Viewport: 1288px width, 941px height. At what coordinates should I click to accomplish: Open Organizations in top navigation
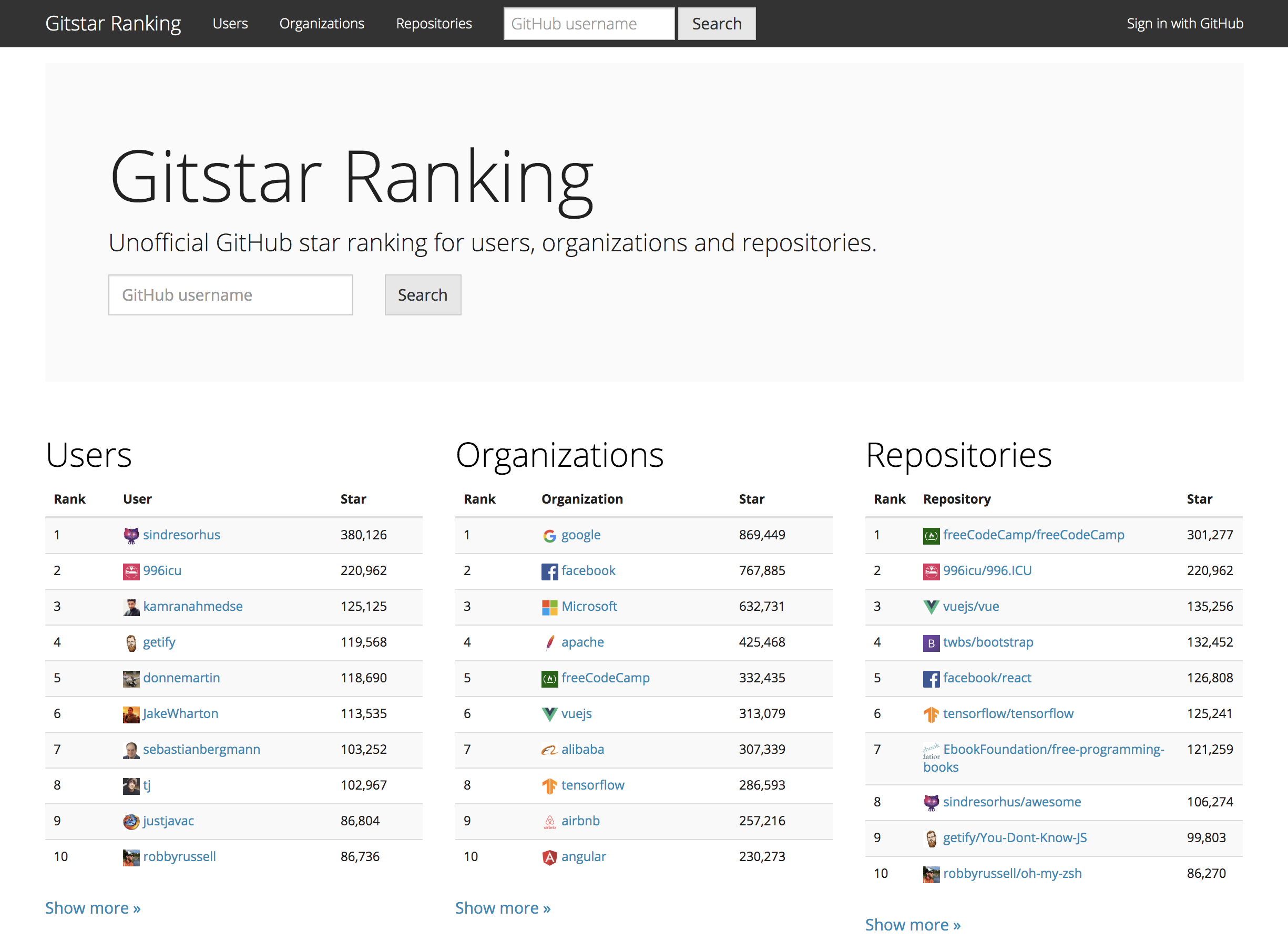click(x=322, y=23)
